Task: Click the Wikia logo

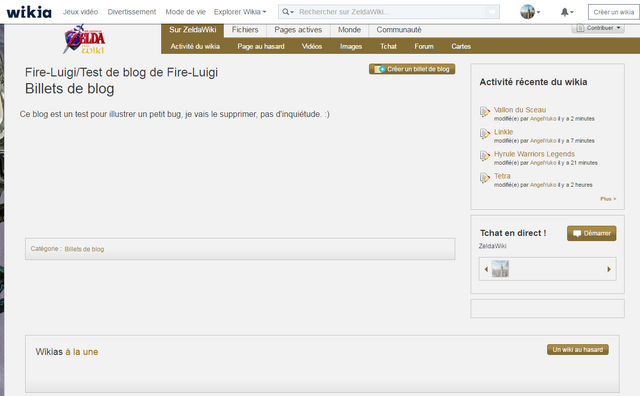Action: coord(29,12)
